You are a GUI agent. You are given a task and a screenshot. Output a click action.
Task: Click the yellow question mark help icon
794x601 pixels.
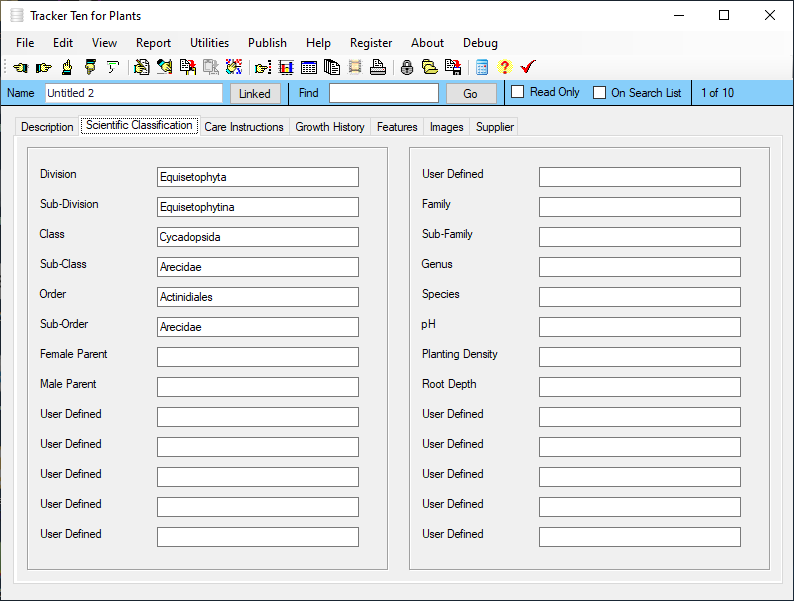point(504,68)
